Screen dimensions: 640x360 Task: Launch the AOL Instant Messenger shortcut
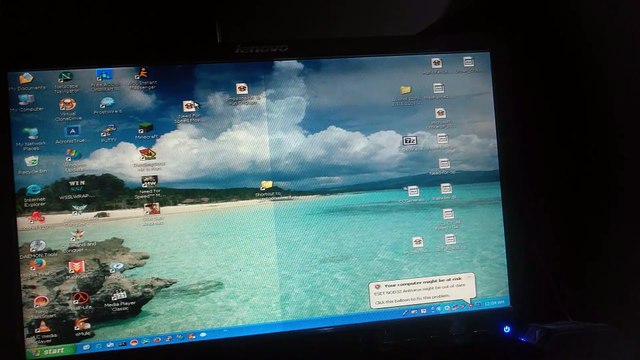[142, 79]
